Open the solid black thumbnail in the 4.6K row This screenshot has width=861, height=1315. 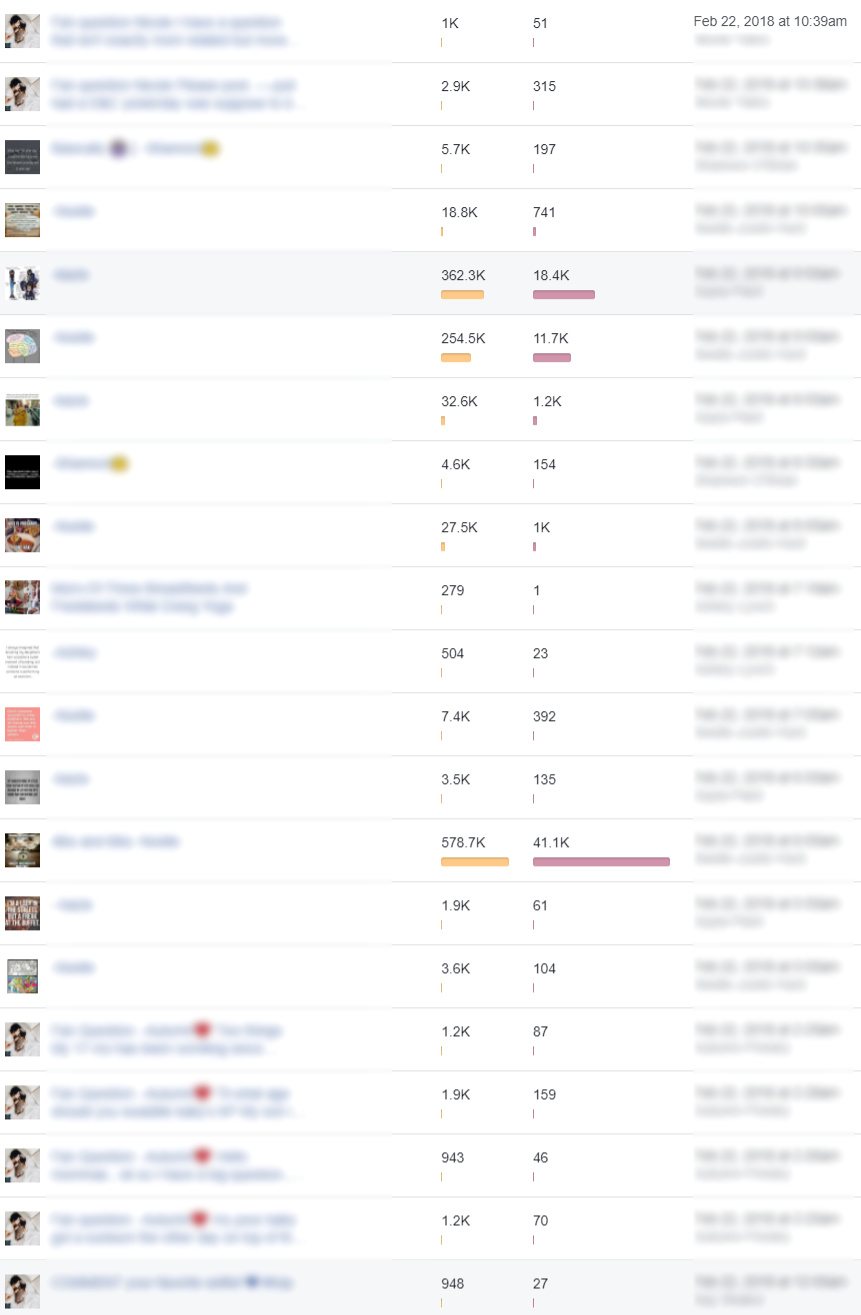(22, 472)
